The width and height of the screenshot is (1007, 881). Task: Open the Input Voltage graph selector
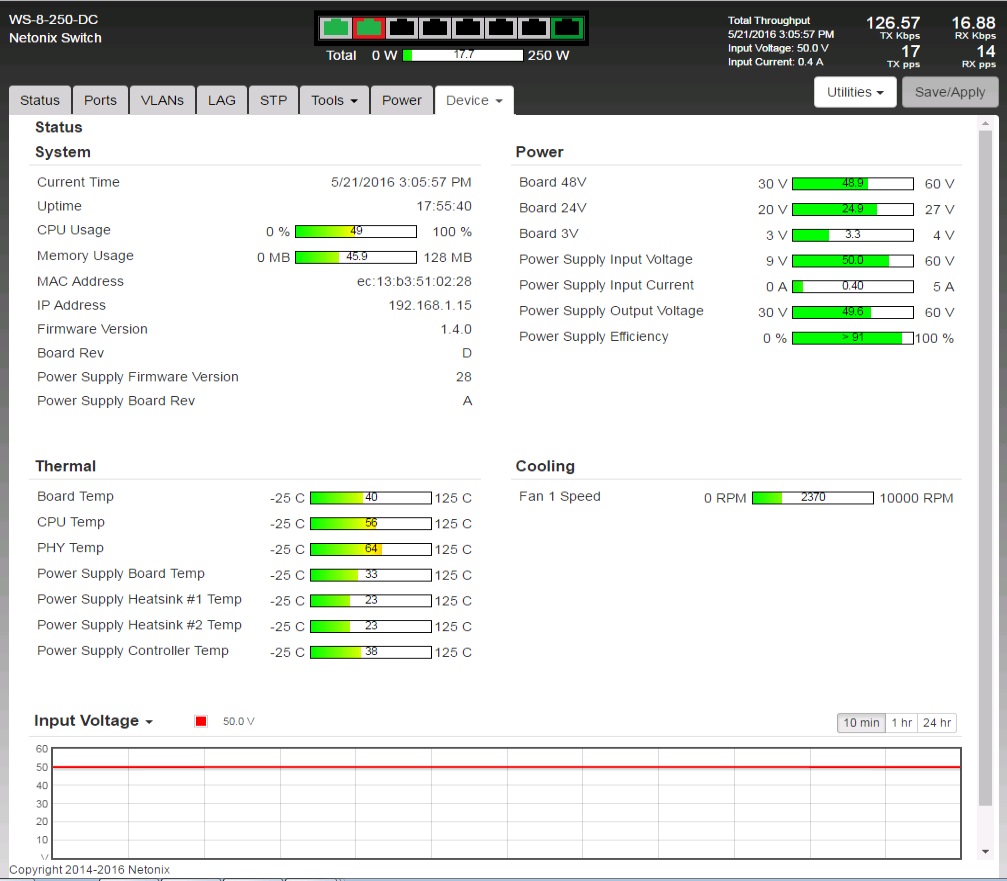(x=94, y=721)
